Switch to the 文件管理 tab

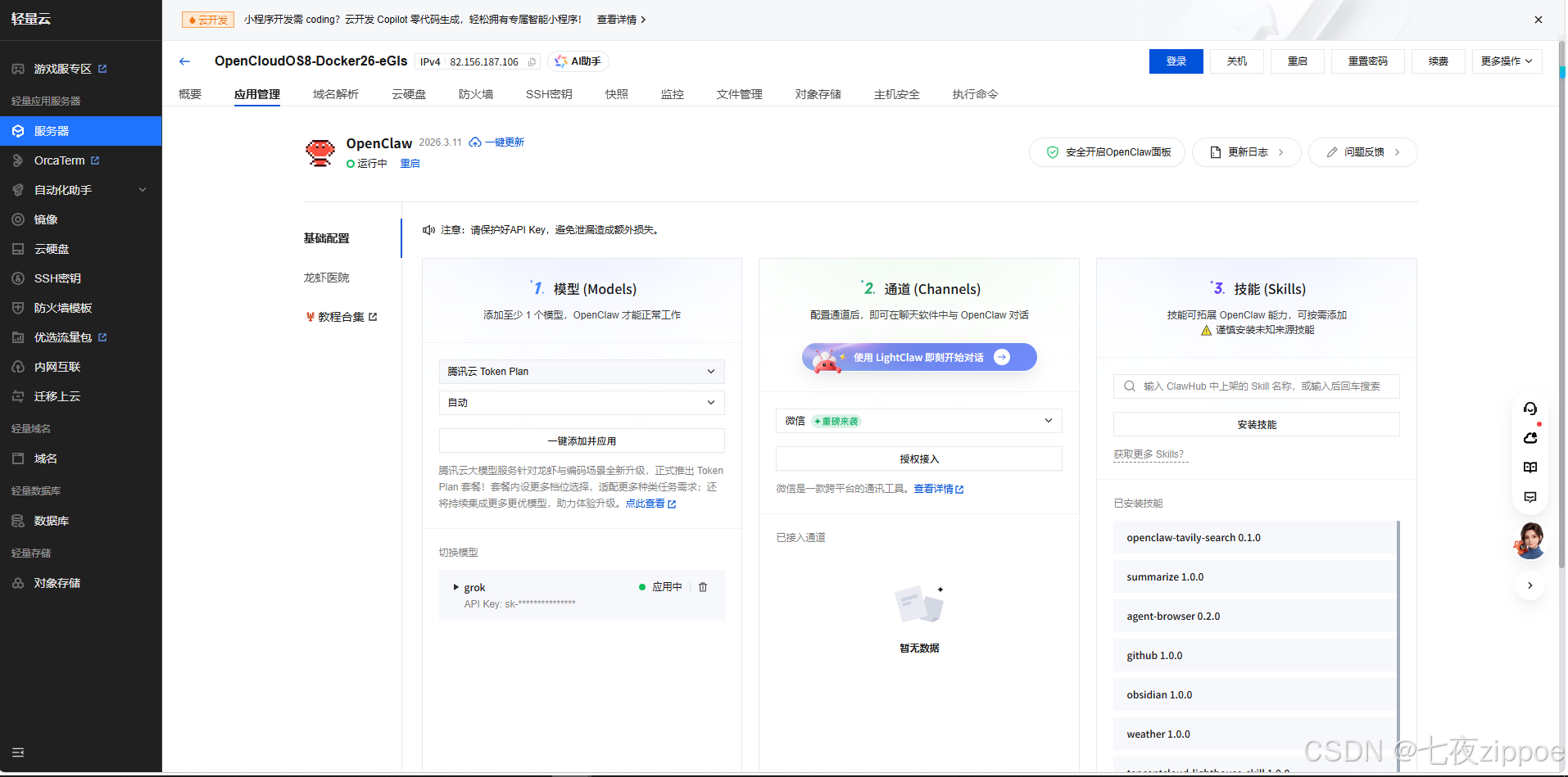(740, 94)
